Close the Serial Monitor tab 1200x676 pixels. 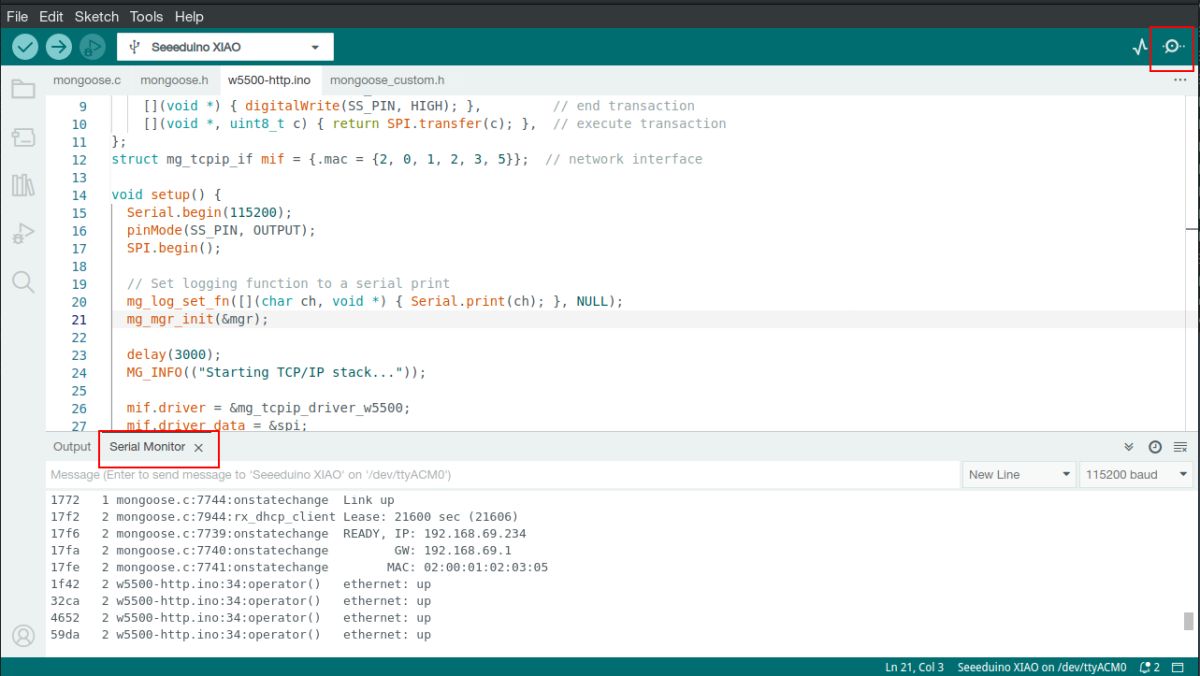pyautogui.click(x=199, y=448)
